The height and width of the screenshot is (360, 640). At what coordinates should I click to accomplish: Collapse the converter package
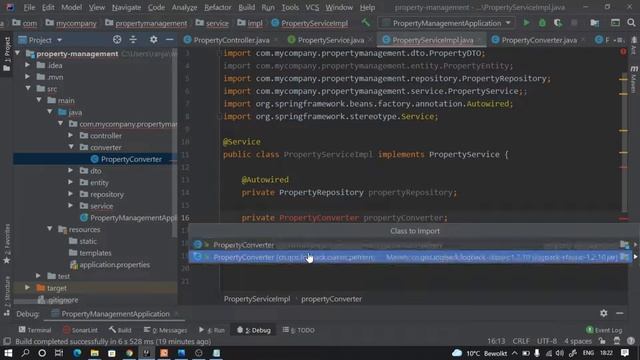click(71, 147)
